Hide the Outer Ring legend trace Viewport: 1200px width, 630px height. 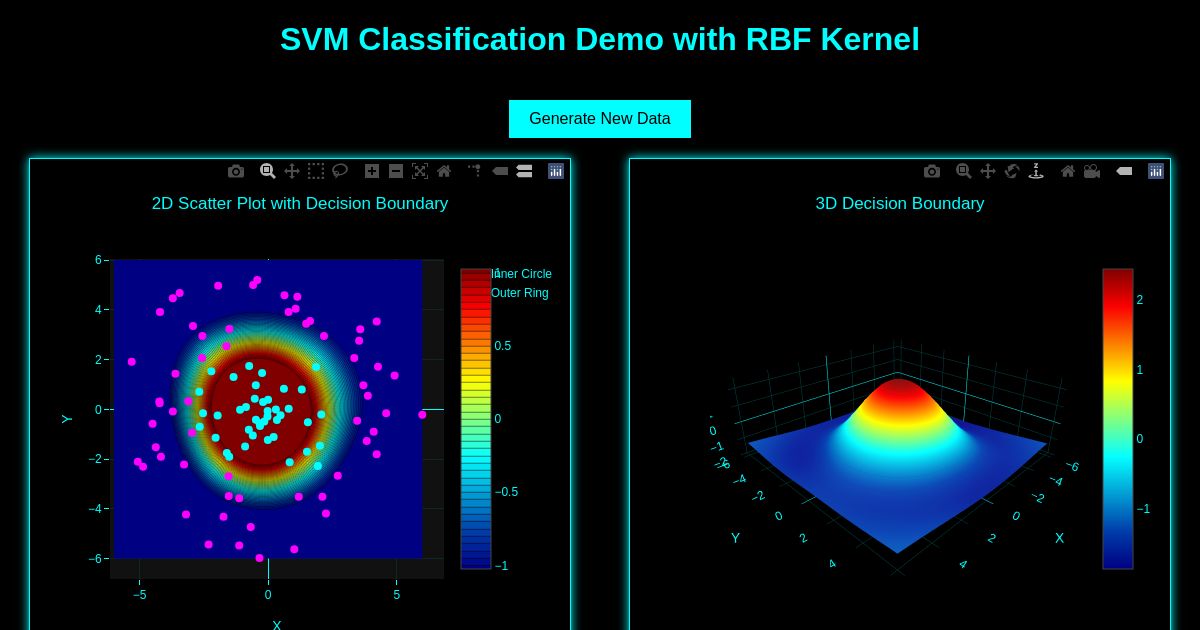[519, 293]
